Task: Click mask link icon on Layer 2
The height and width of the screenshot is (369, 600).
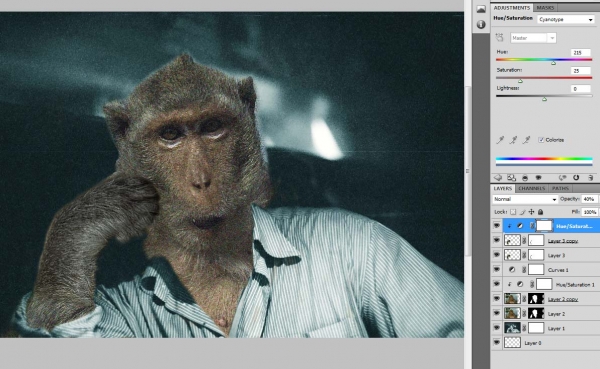Action: (524, 313)
